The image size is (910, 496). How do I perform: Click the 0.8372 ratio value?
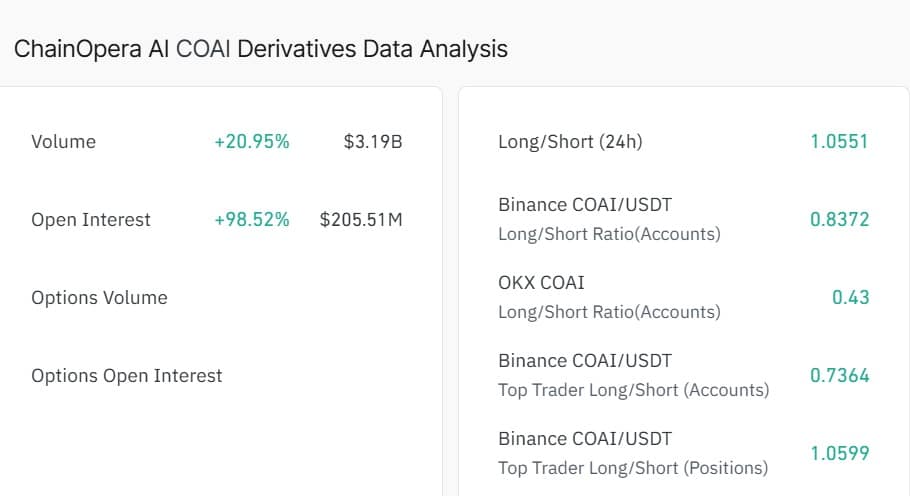point(839,220)
